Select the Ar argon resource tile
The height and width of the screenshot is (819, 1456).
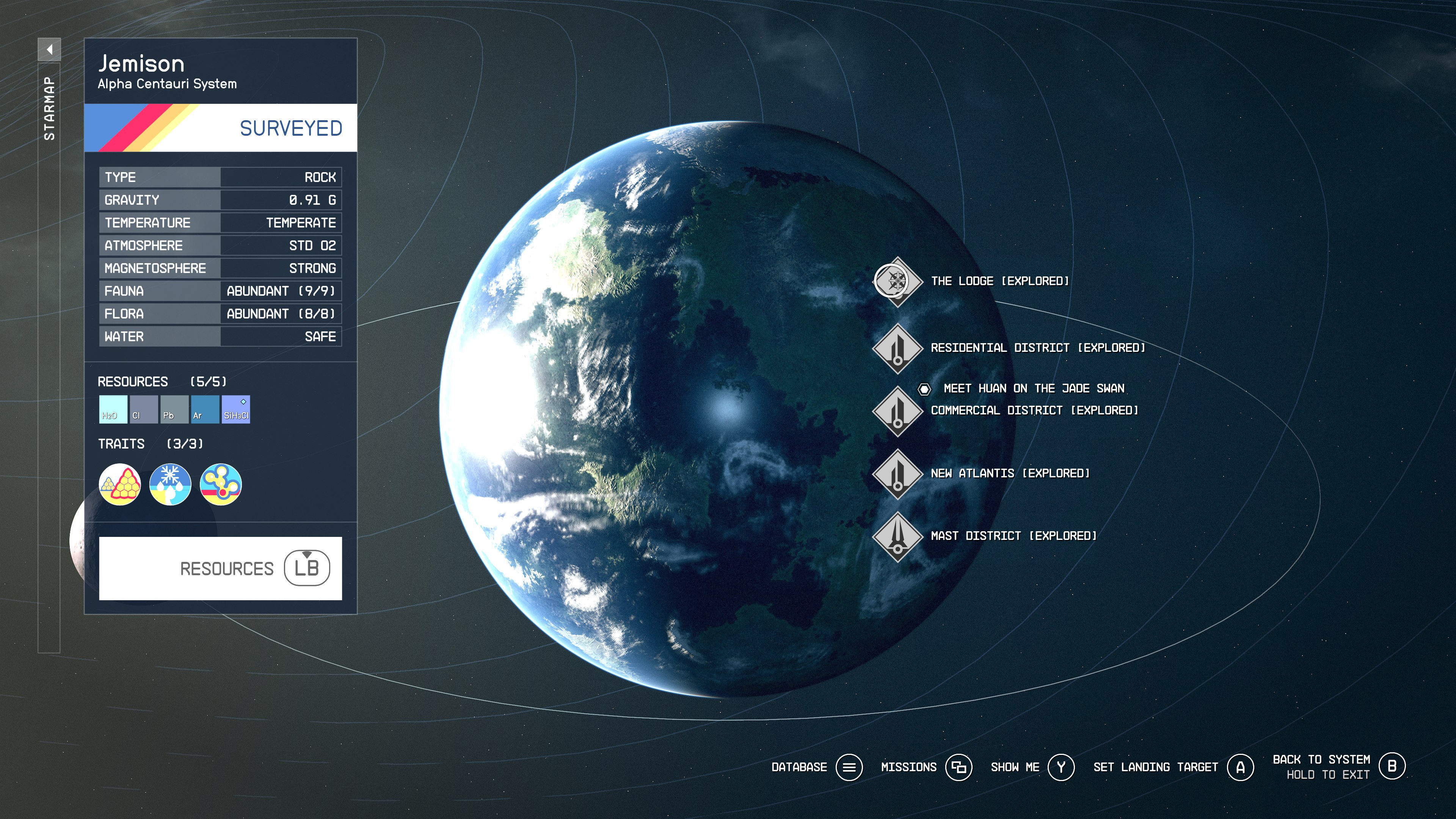pos(205,409)
